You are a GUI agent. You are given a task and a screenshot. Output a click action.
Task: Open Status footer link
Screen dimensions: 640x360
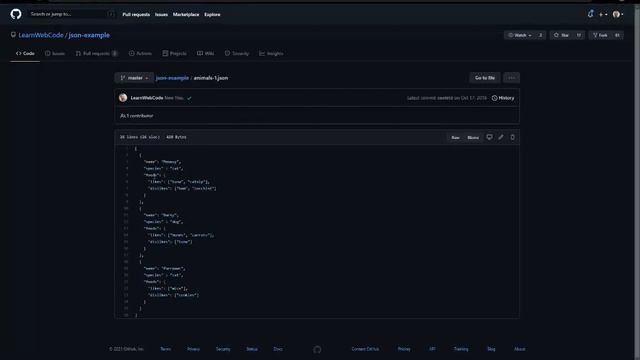(252, 349)
